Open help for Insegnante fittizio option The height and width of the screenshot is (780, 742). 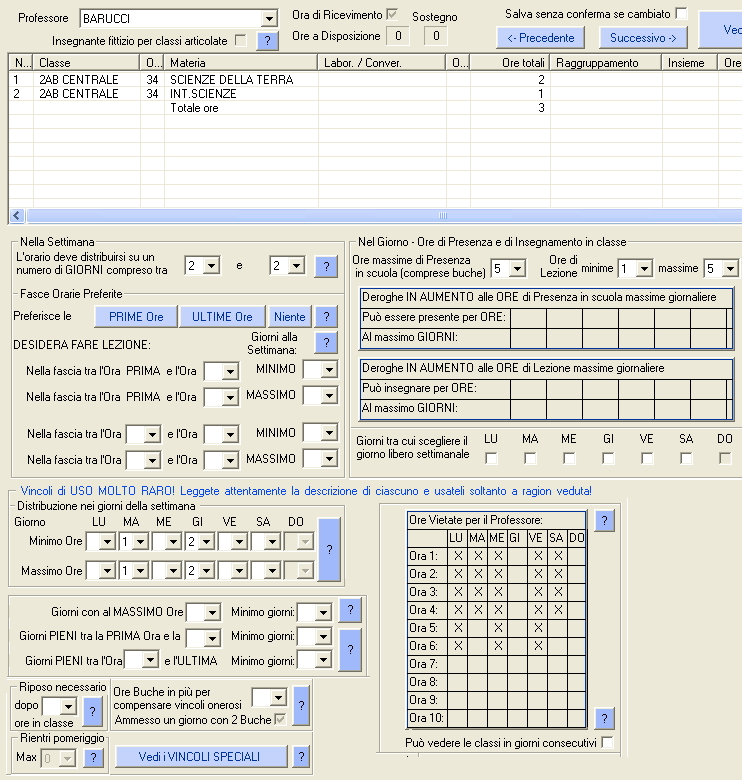(x=268, y=41)
